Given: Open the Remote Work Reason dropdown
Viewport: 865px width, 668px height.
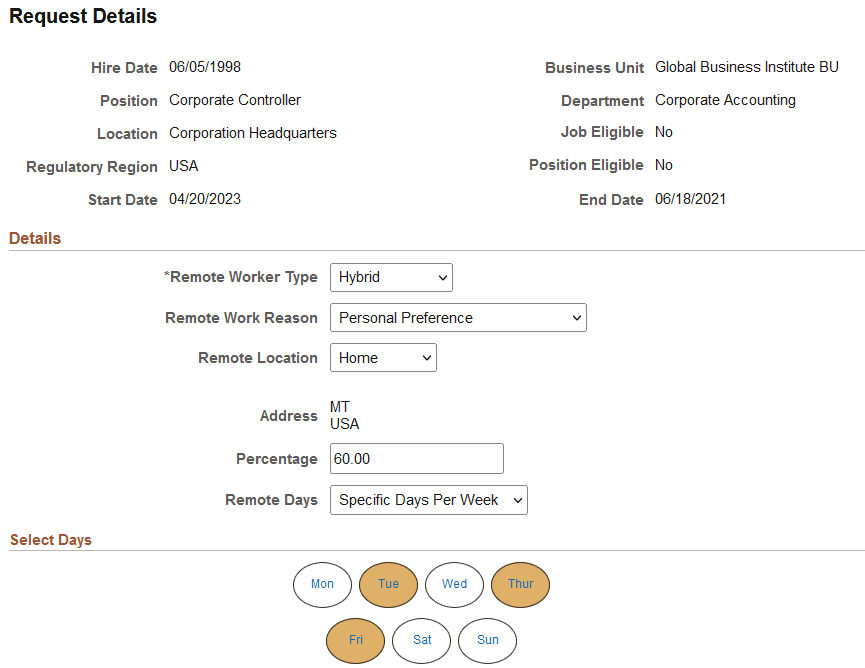Looking at the screenshot, I should pos(457,317).
